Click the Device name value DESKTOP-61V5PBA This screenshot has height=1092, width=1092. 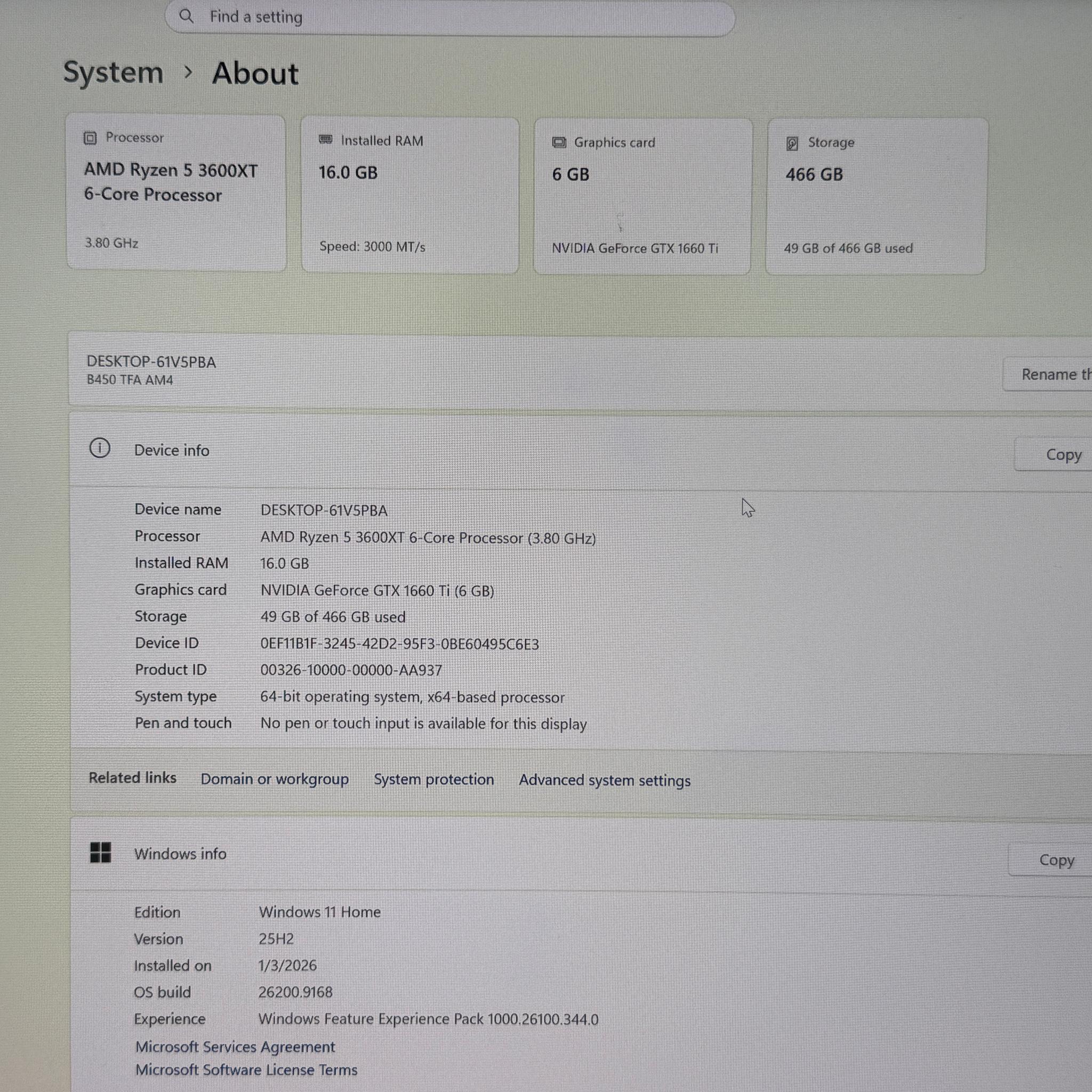[x=324, y=510]
